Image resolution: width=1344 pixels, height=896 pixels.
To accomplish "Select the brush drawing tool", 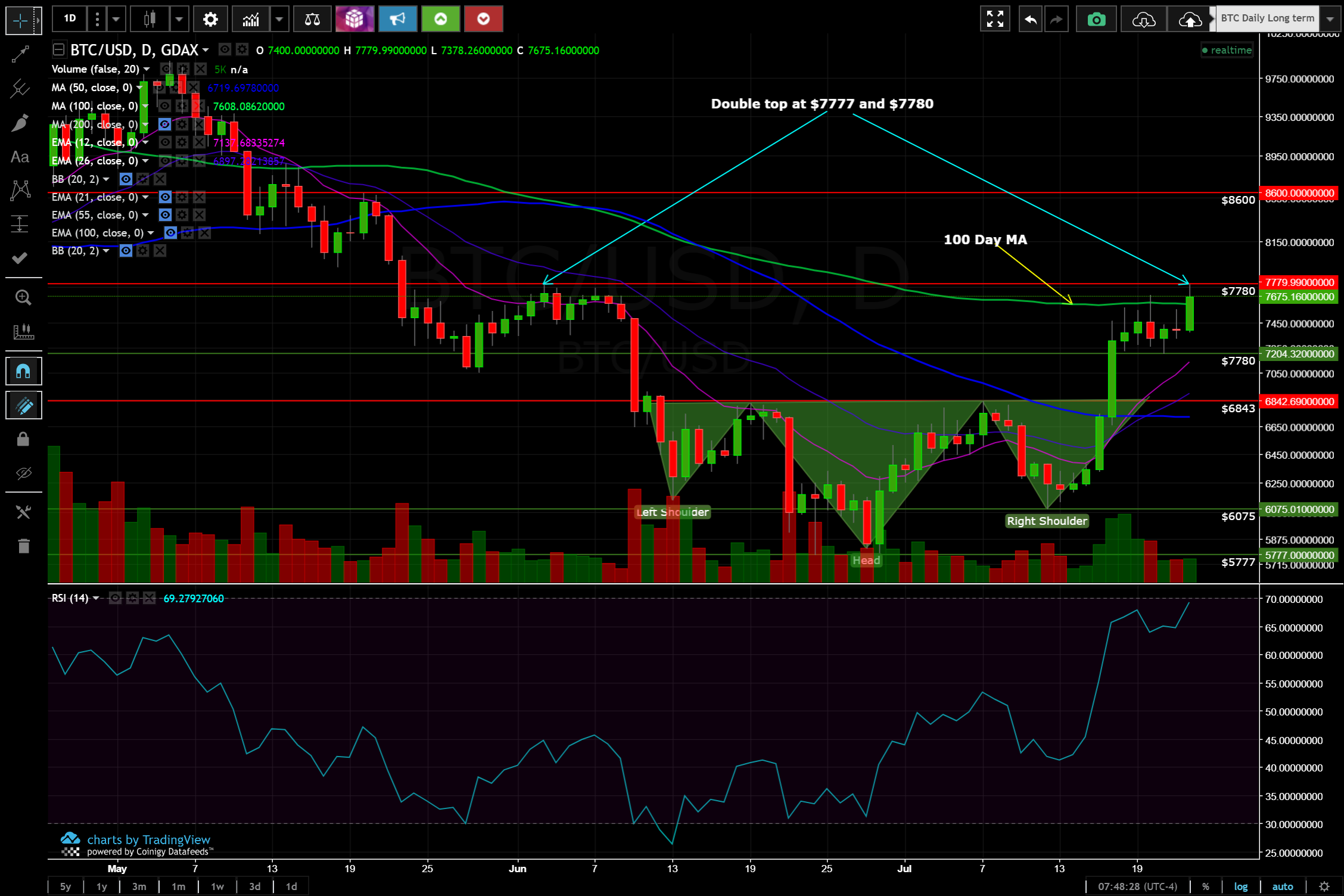I will pos(20,123).
